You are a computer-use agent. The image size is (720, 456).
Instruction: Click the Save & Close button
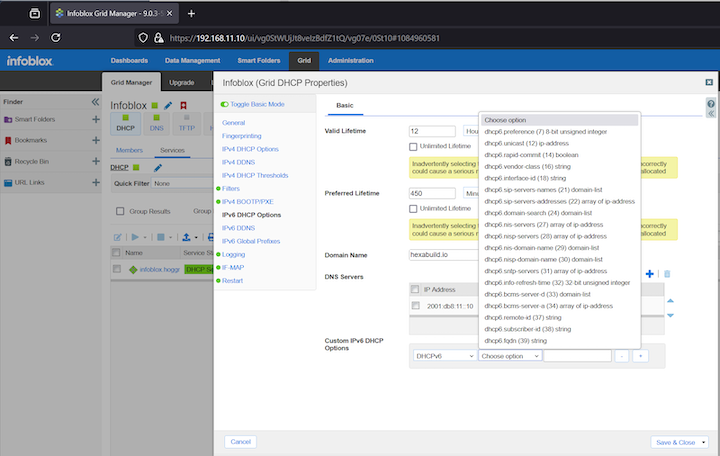pyautogui.click(x=676, y=441)
